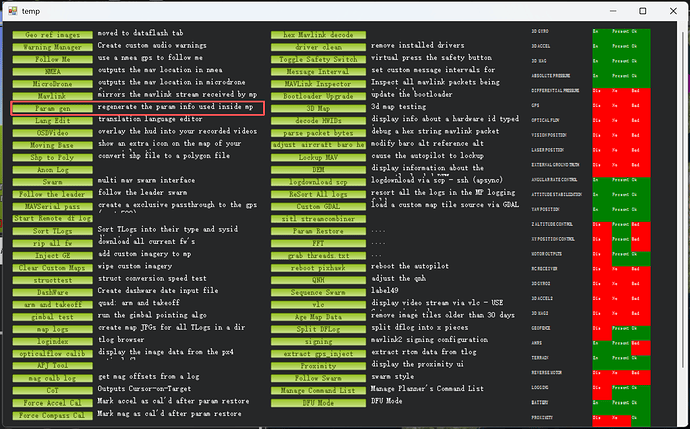The height and width of the screenshot is (429, 690).
Task: Adjust QNH via the QNH button
Action: (x=318, y=280)
